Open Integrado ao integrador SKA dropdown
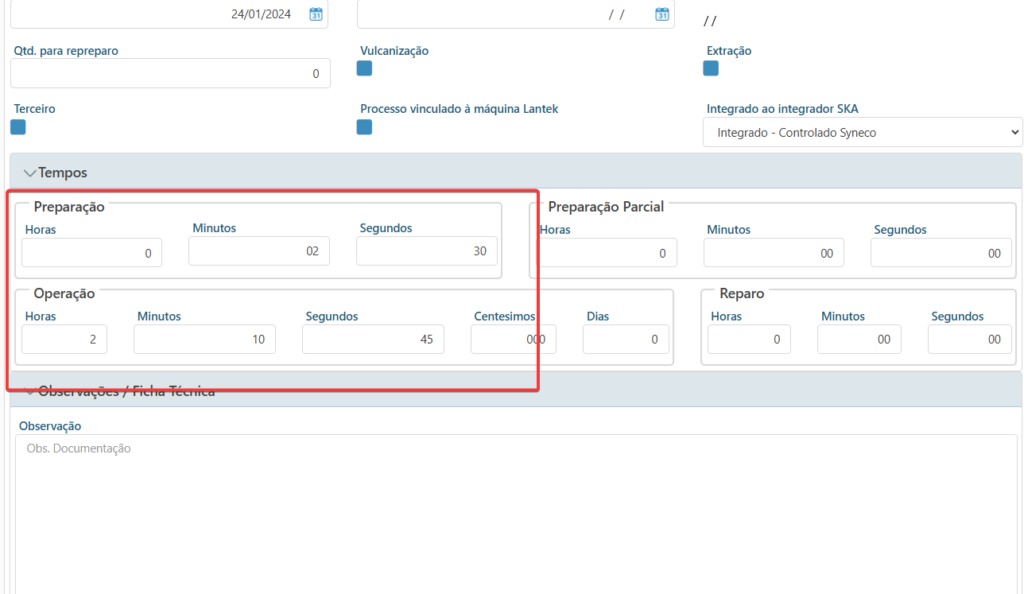This screenshot has height=594, width=1024. 863,133
